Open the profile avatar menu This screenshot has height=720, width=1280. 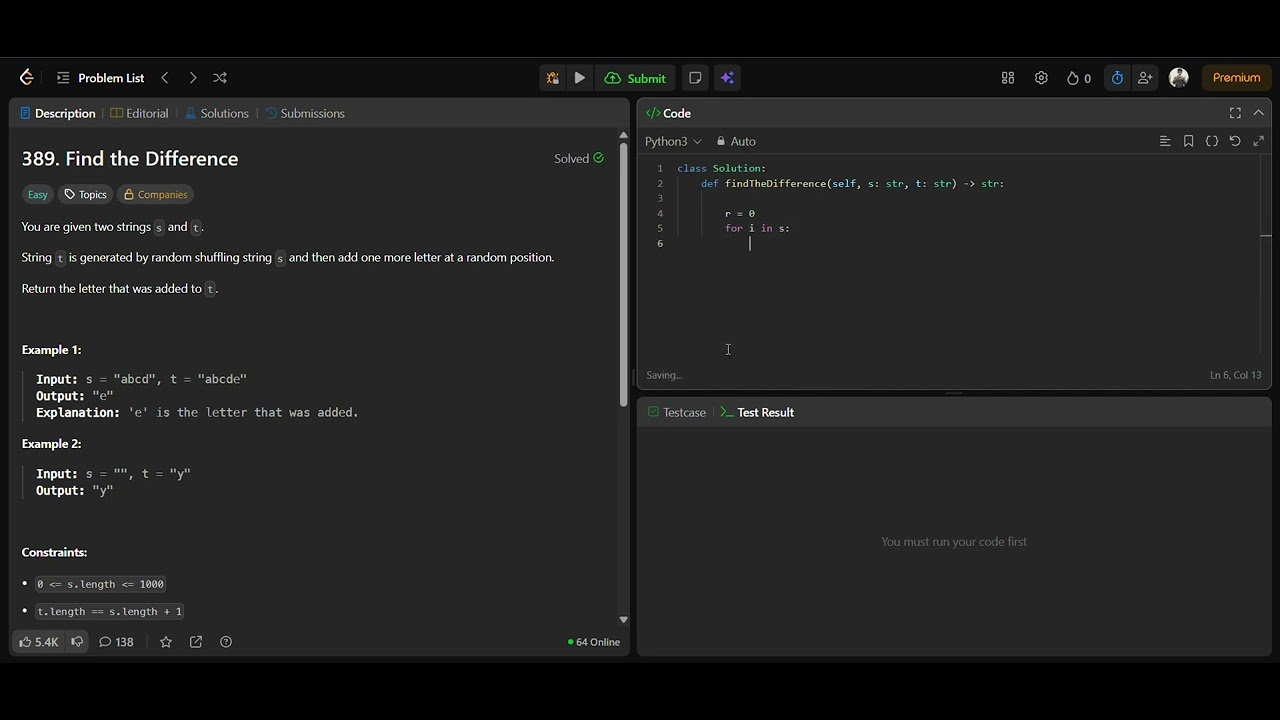[1179, 78]
